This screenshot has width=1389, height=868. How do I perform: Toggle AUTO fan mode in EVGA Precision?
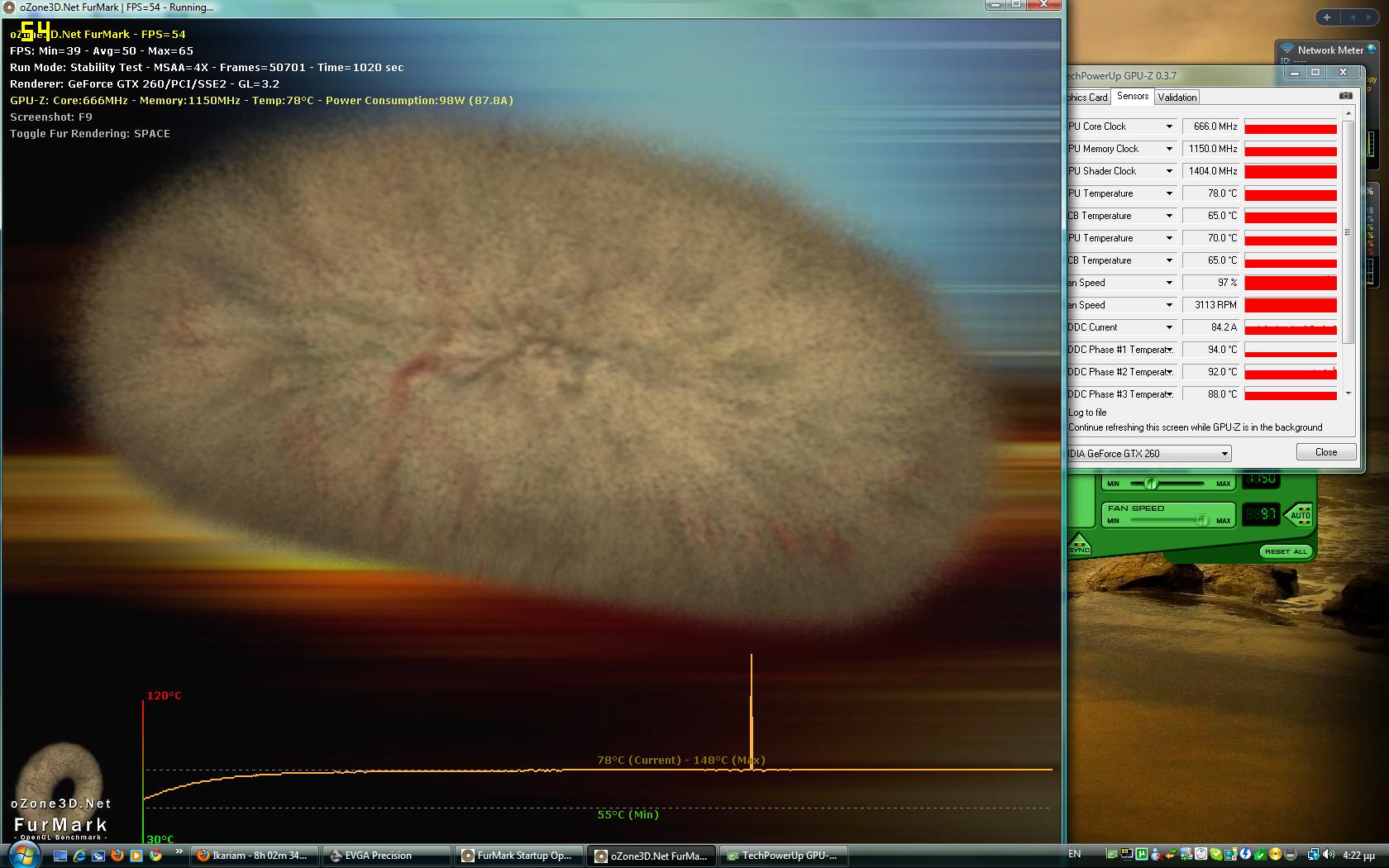coord(1300,514)
